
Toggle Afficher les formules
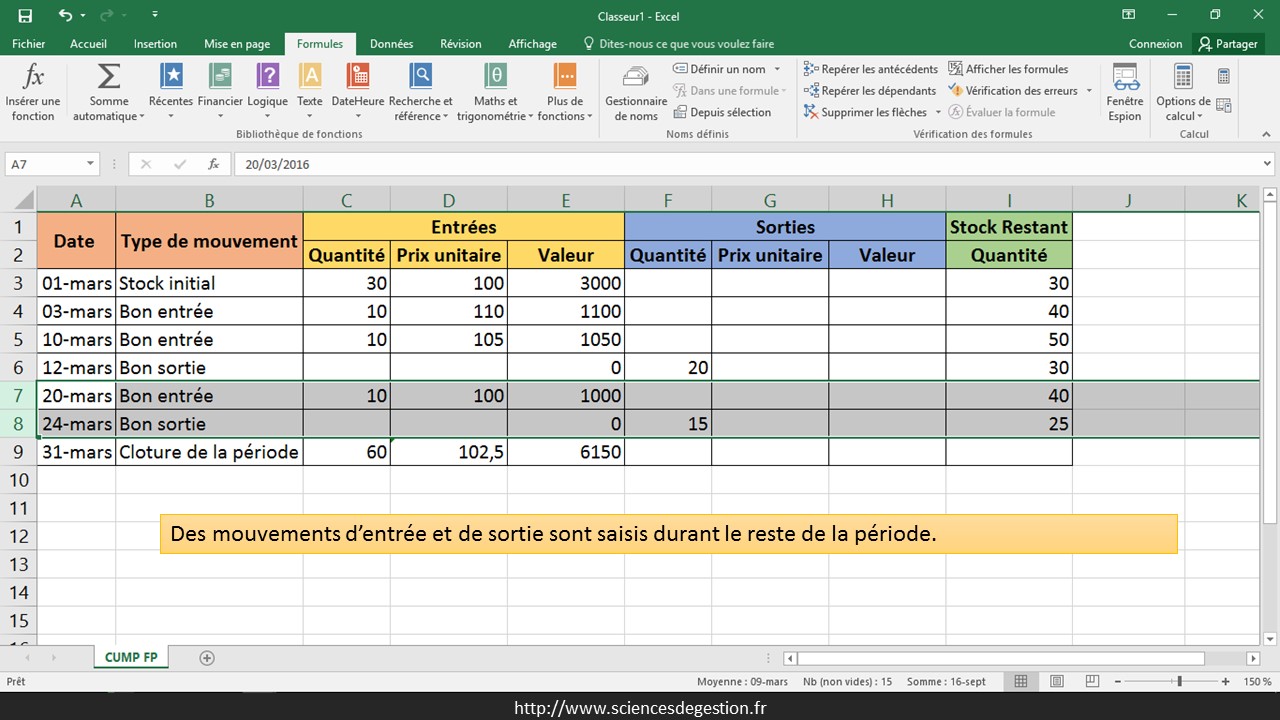coord(1008,69)
